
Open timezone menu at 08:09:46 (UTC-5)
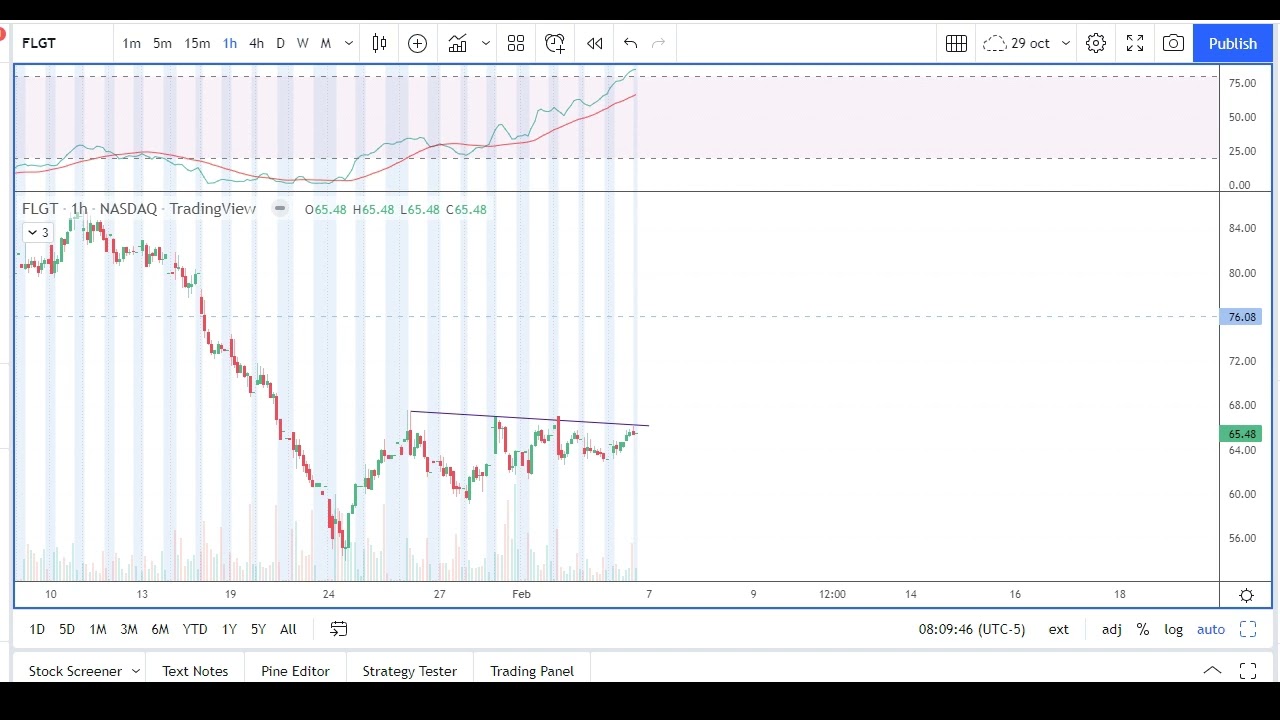[972, 629]
